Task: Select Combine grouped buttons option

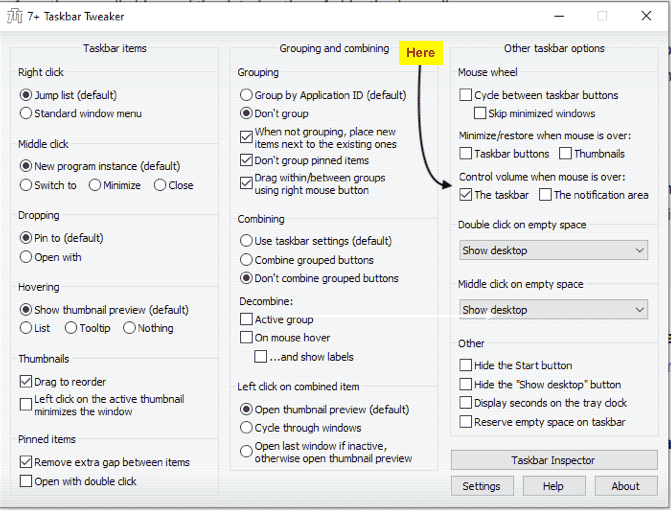Action: pos(247,260)
